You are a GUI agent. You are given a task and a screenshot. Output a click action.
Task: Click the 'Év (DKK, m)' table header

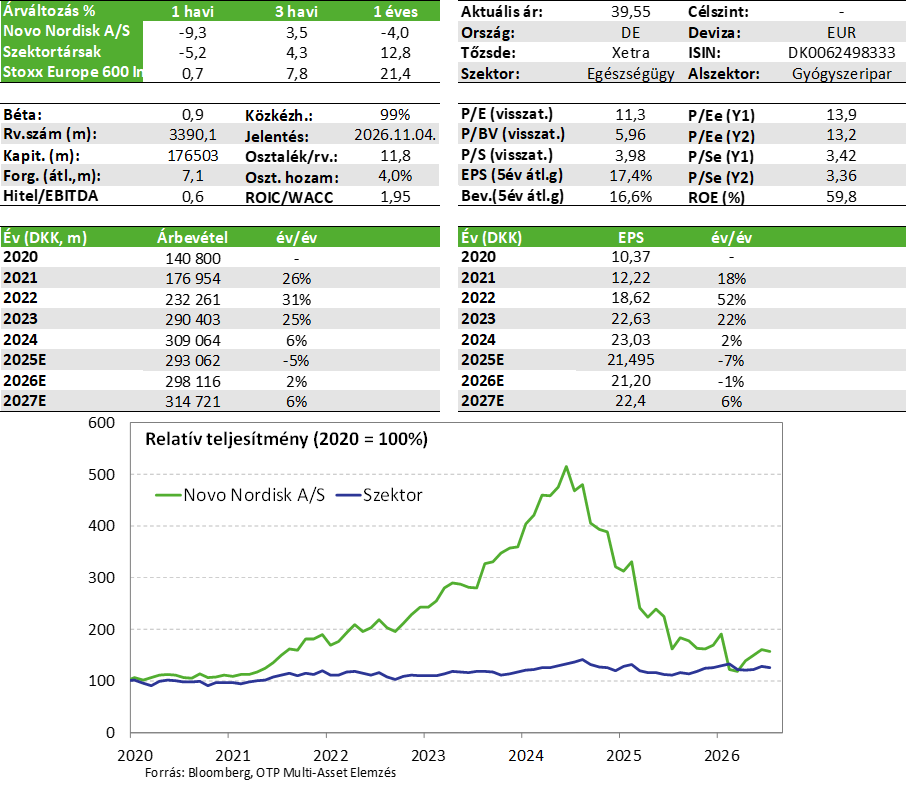click(45, 238)
